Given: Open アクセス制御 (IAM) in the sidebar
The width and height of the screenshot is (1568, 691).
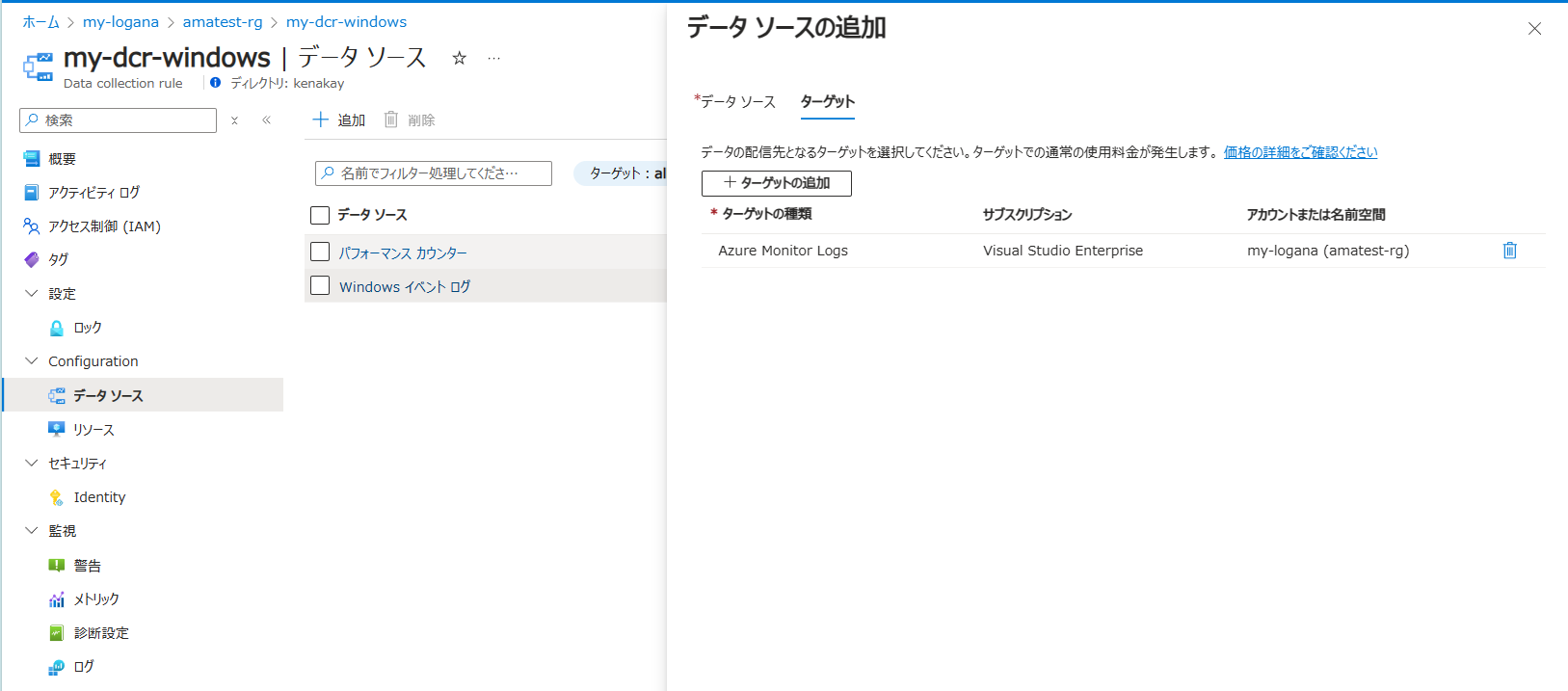Looking at the screenshot, I should click(x=104, y=226).
